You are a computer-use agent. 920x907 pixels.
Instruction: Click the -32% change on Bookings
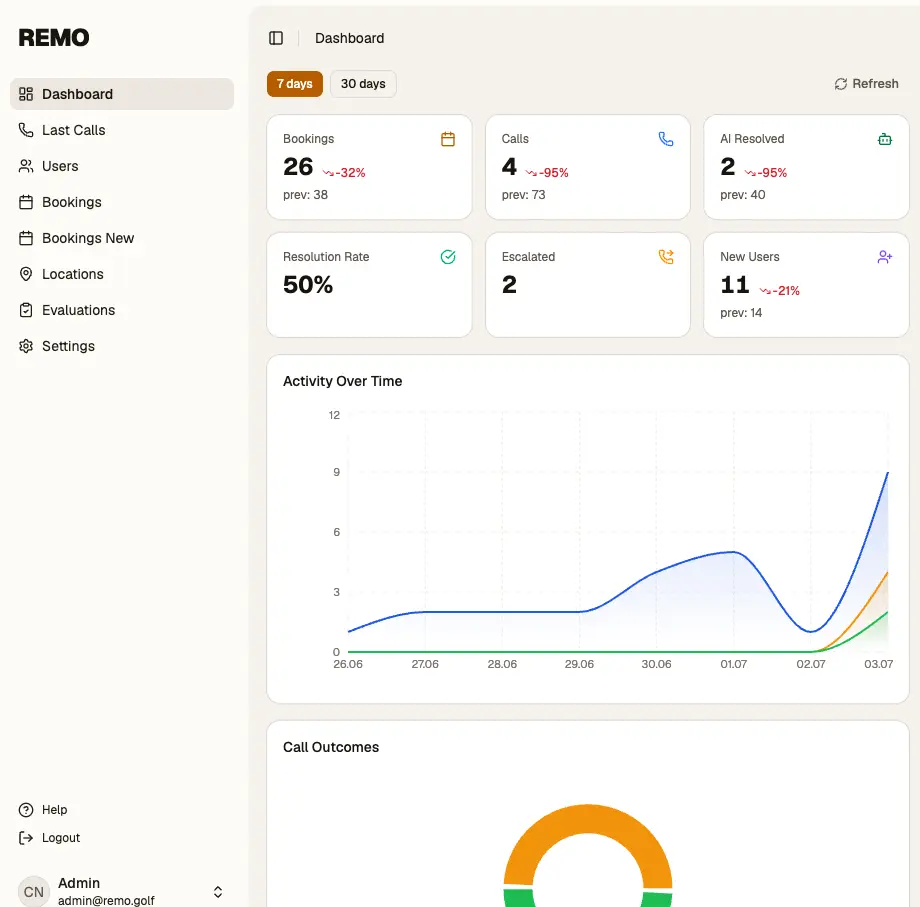coord(344,172)
